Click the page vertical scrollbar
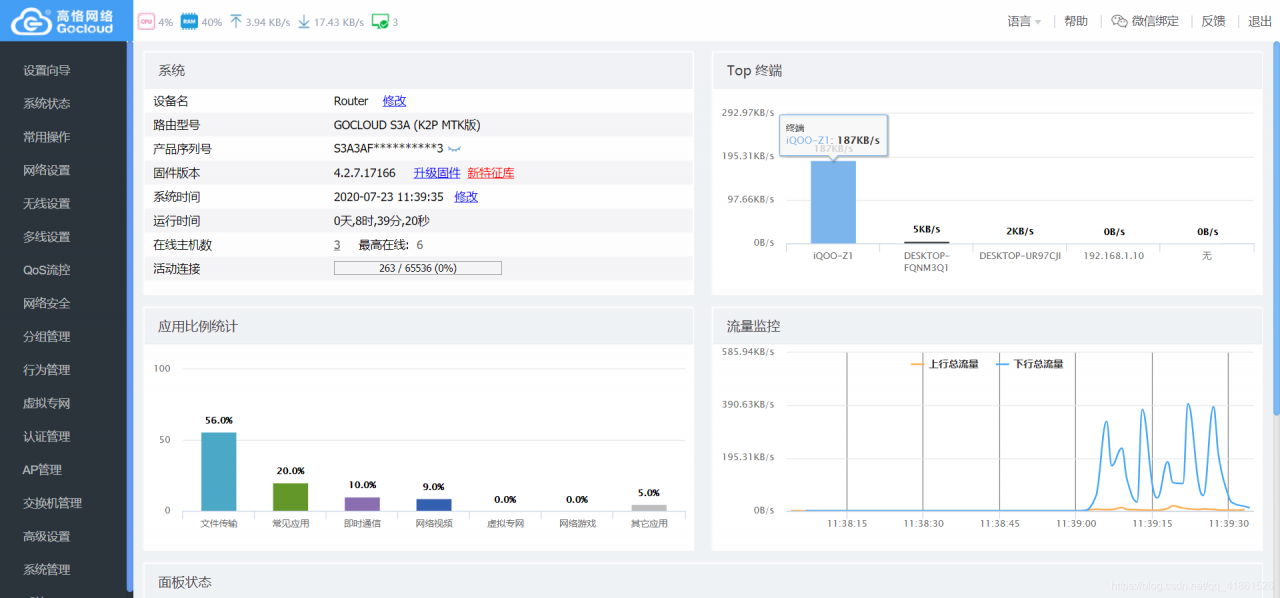The height and width of the screenshot is (598, 1280). pyautogui.click(x=1275, y=228)
